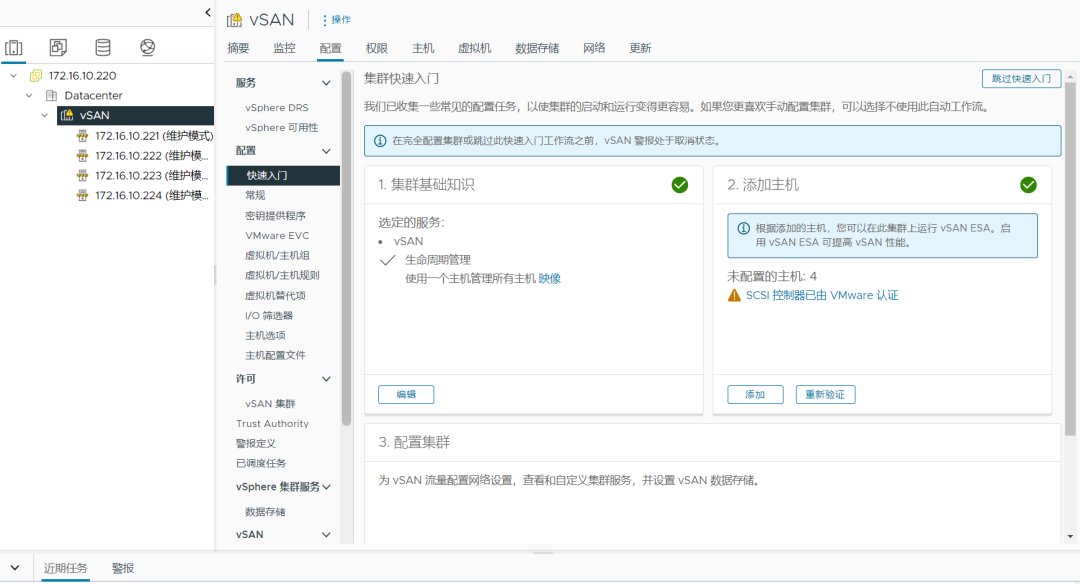Collapse the vSAN section at sidebar bottom
The width and height of the screenshot is (1080, 584).
pos(326,535)
